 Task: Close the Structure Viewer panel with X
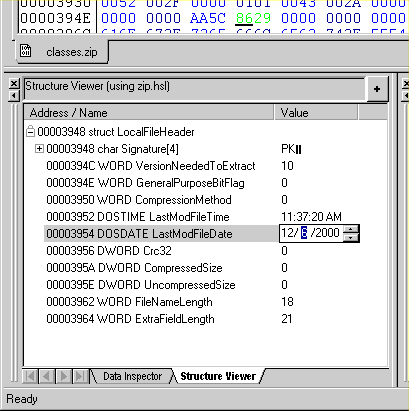[14, 83]
